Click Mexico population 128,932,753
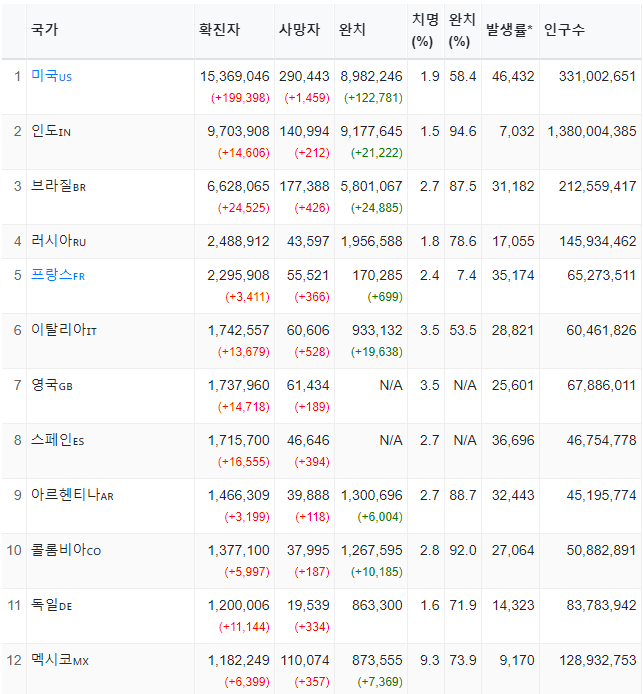Screen dimensions: 643x694 (x=598, y=660)
